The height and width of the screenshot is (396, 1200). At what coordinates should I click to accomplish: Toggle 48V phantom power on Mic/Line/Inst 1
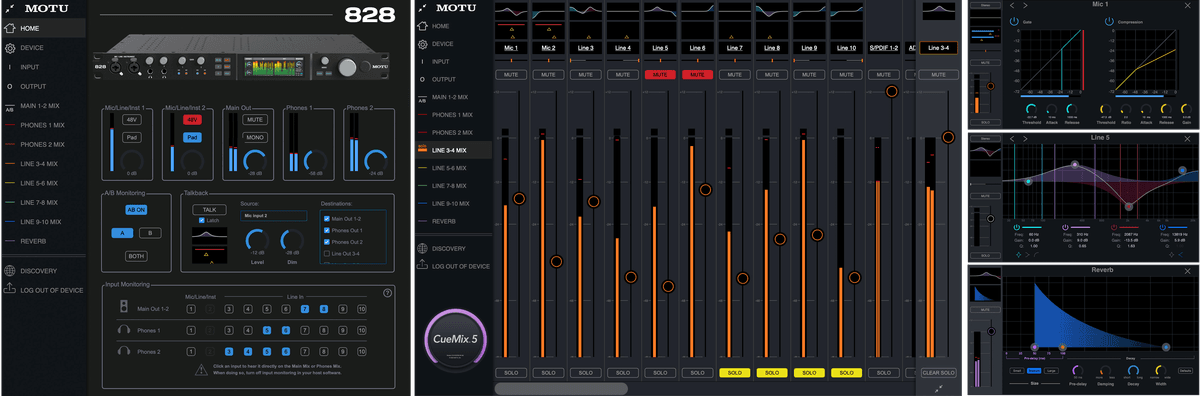pos(131,119)
